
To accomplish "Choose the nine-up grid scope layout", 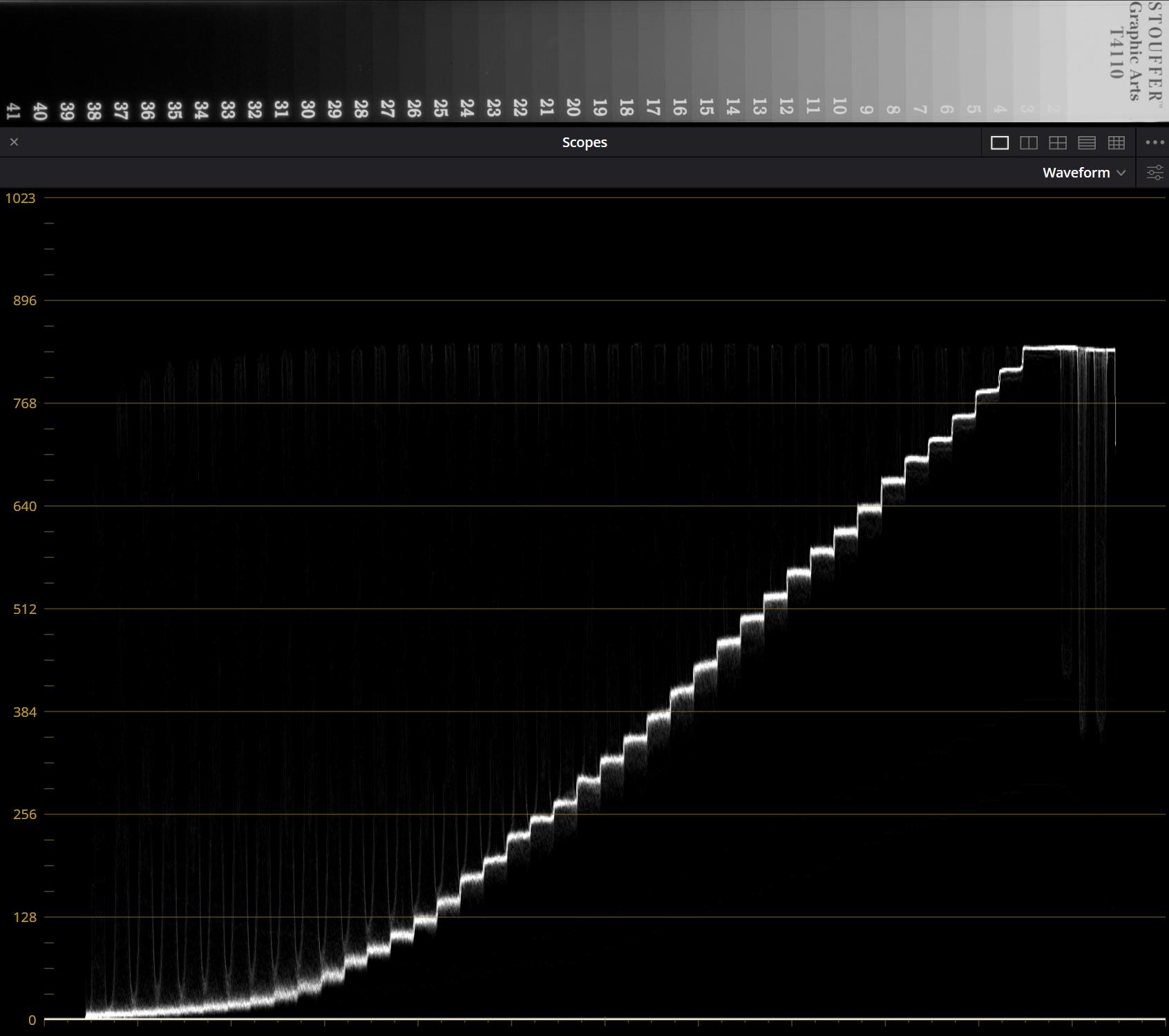I will (1116, 142).
